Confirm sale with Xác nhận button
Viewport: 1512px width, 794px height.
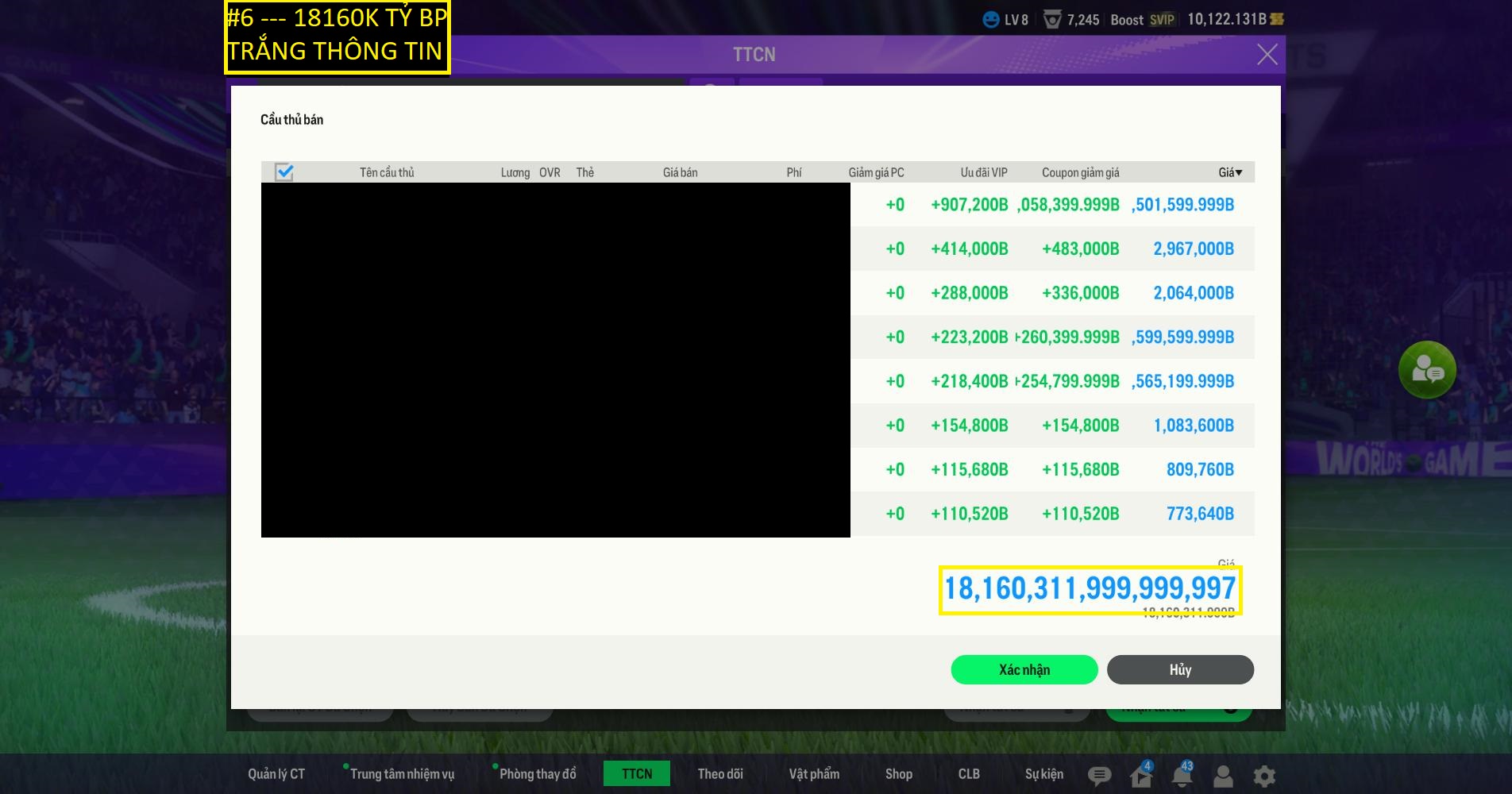[1024, 669]
